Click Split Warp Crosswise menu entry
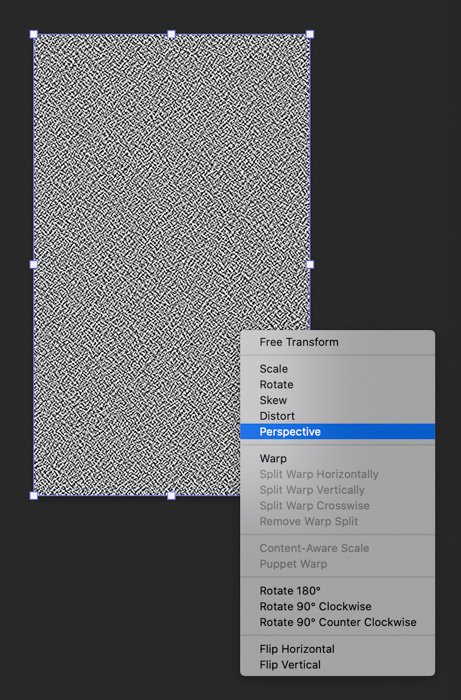 (337, 505)
